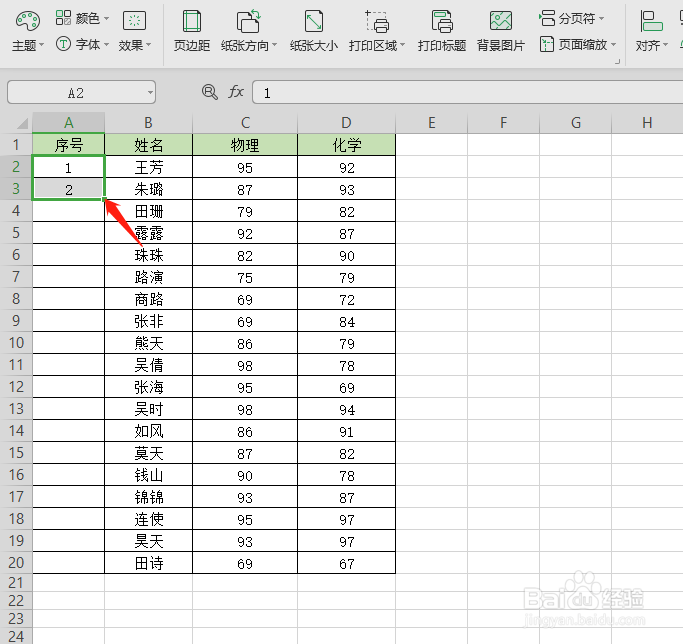Click the 分页符 page break icon

coord(547,18)
